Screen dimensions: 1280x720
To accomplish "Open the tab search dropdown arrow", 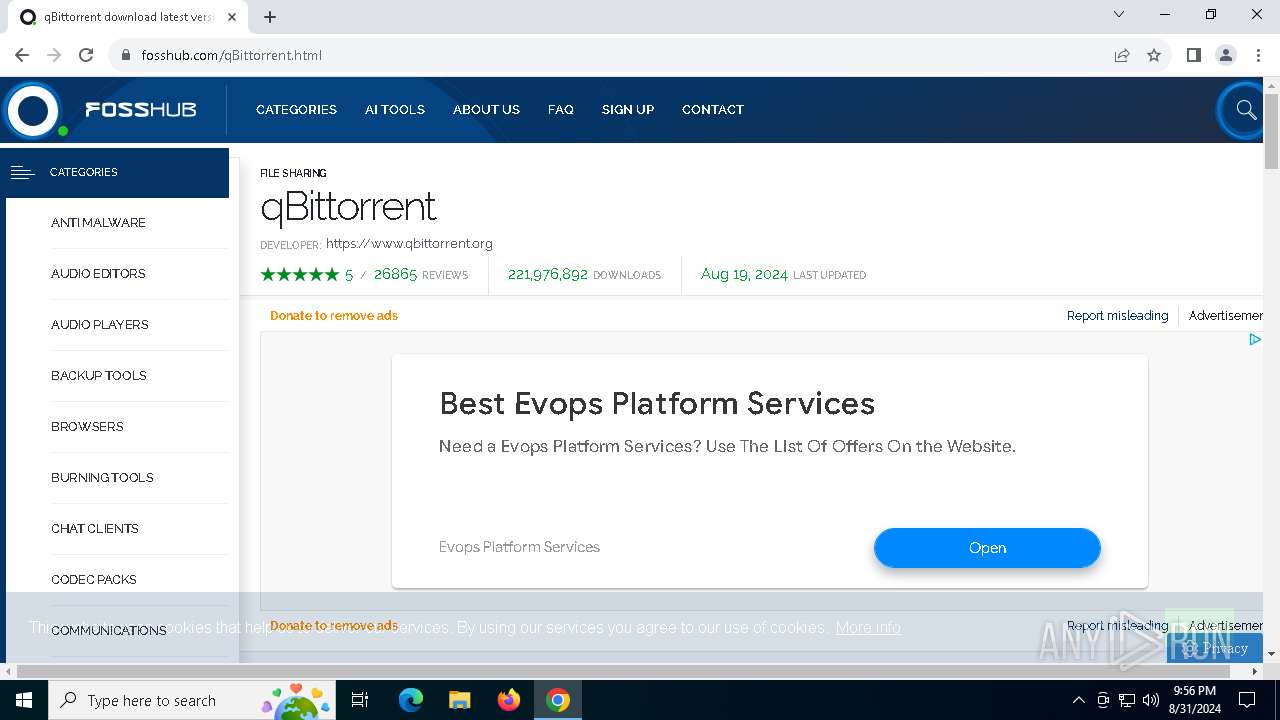I will 1119,15.
